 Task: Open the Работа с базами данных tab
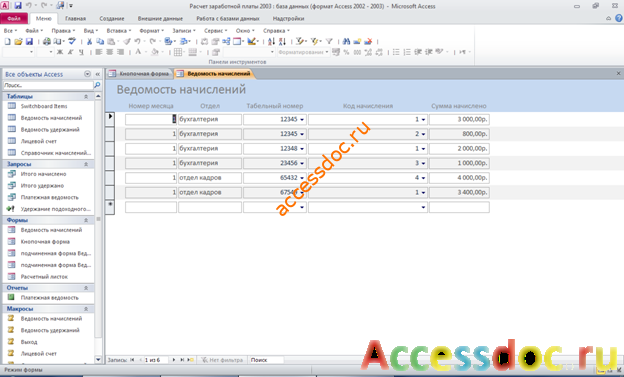click(228, 18)
